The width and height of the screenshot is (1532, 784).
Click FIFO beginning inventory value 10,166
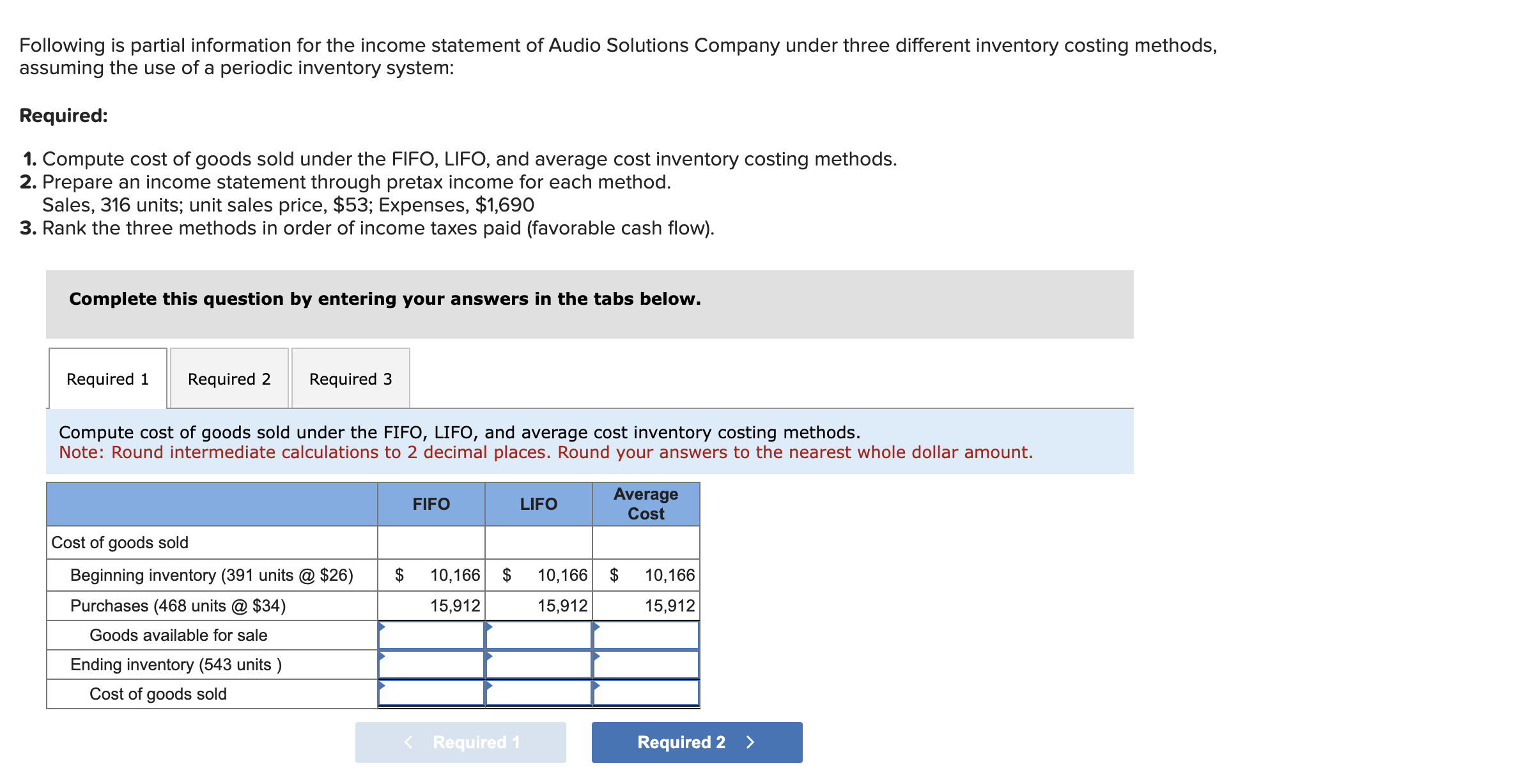click(454, 575)
